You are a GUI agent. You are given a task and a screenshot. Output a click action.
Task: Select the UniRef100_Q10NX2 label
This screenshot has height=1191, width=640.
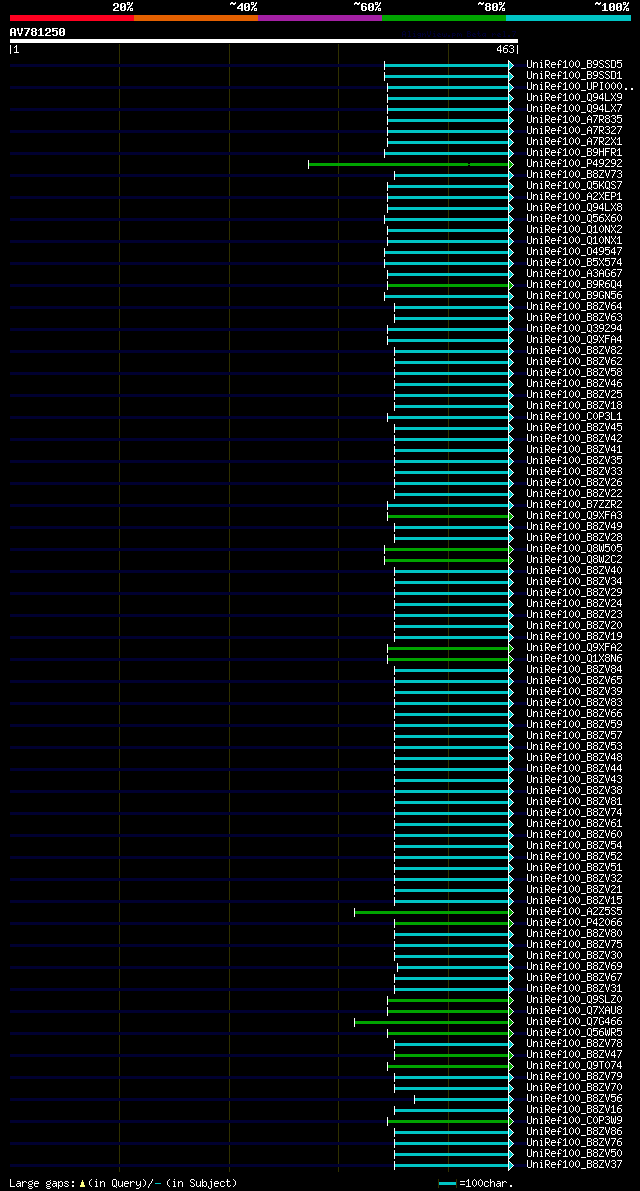coord(574,230)
